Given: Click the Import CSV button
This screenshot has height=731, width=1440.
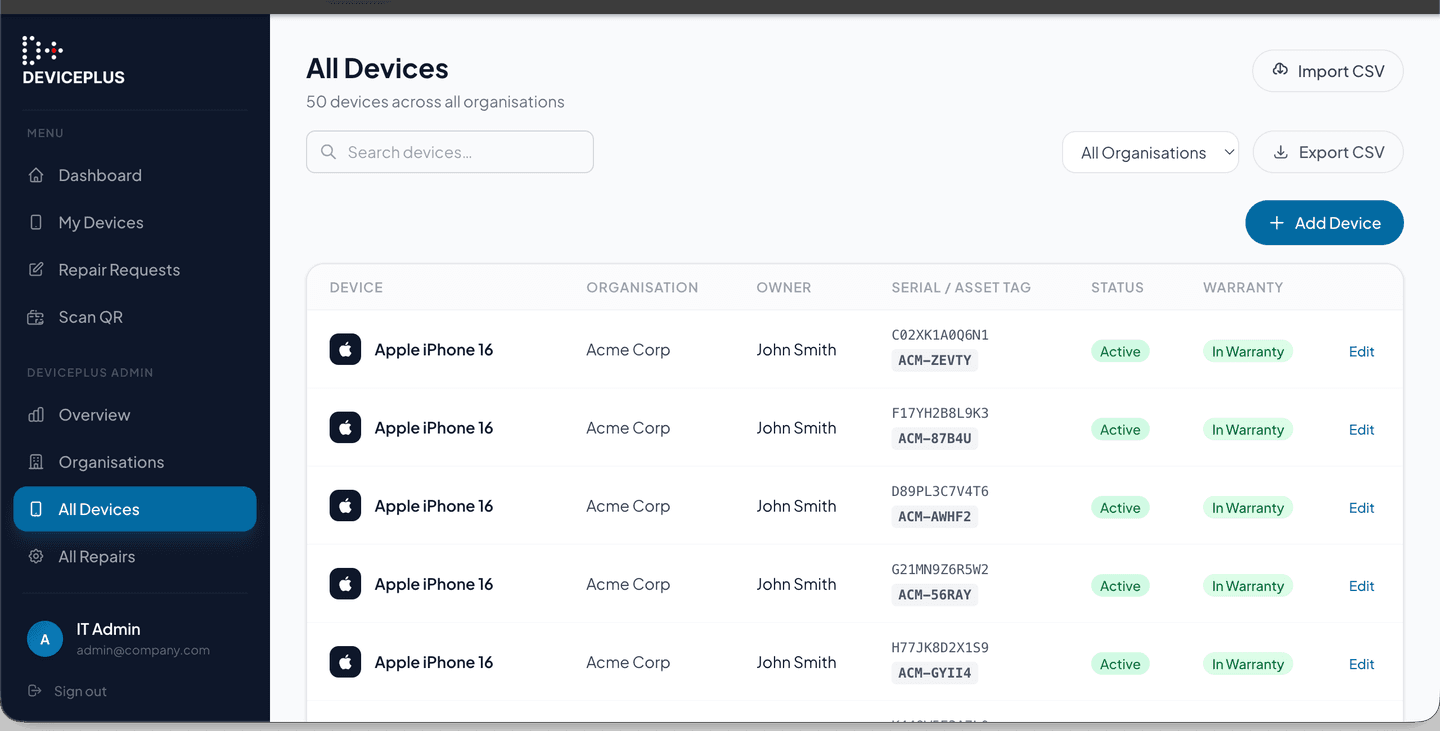Looking at the screenshot, I should tap(1328, 71).
